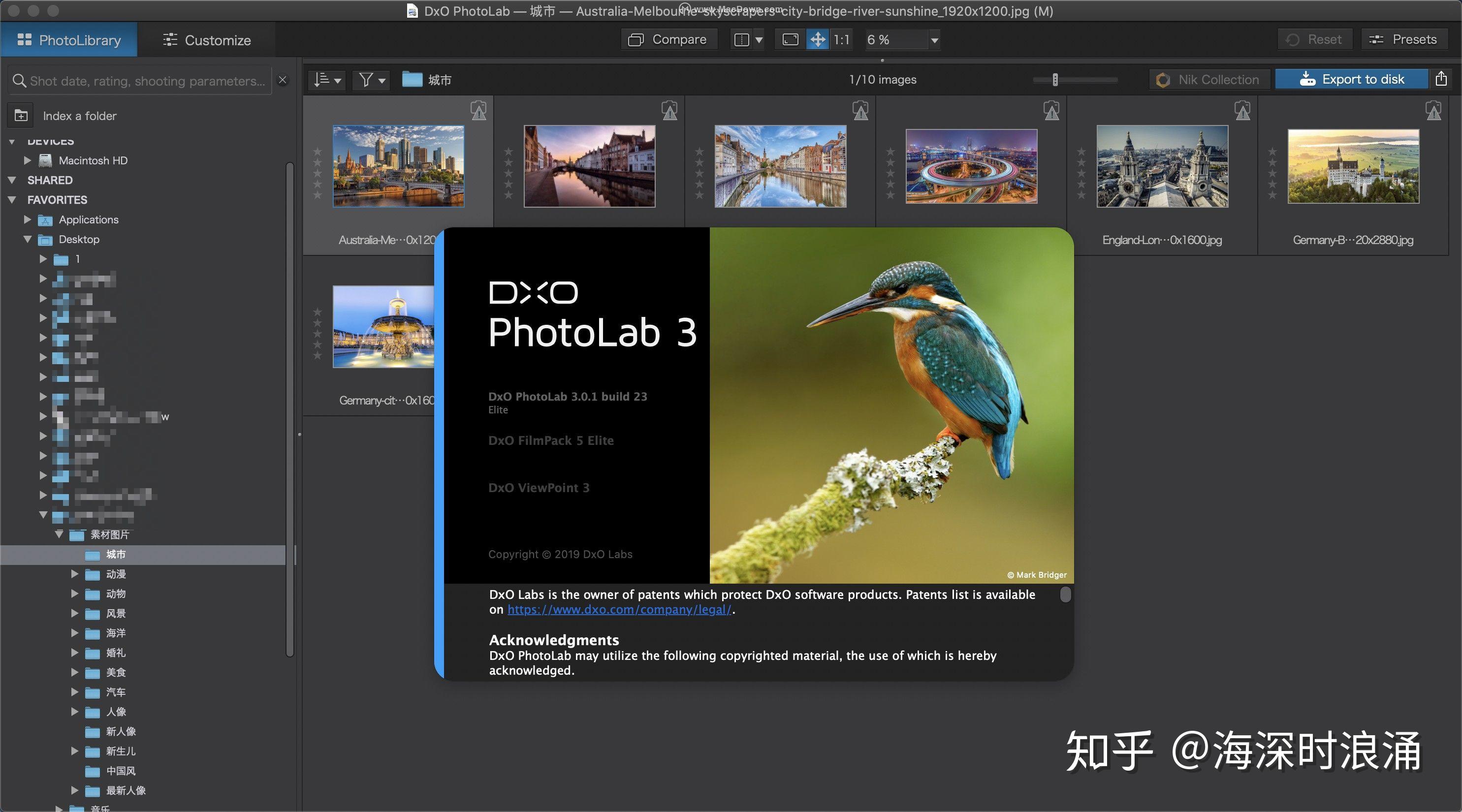The width and height of the screenshot is (1462, 812).
Task: Select the sunset canal houses thumbnail
Action: click(589, 166)
